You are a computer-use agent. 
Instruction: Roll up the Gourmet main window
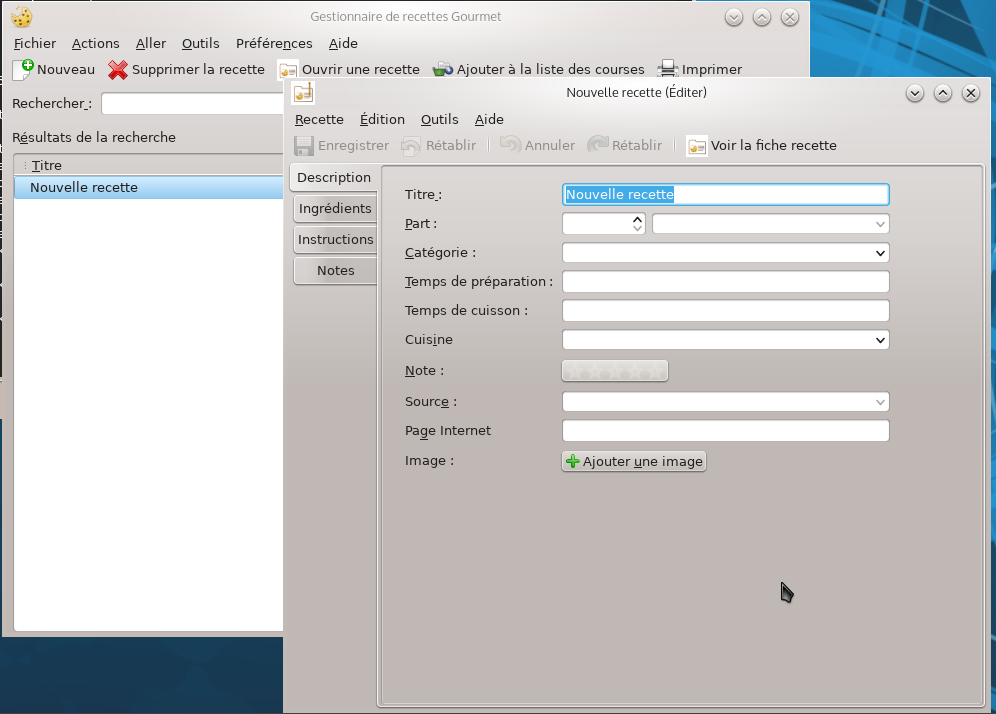pyautogui.click(x=762, y=17)
